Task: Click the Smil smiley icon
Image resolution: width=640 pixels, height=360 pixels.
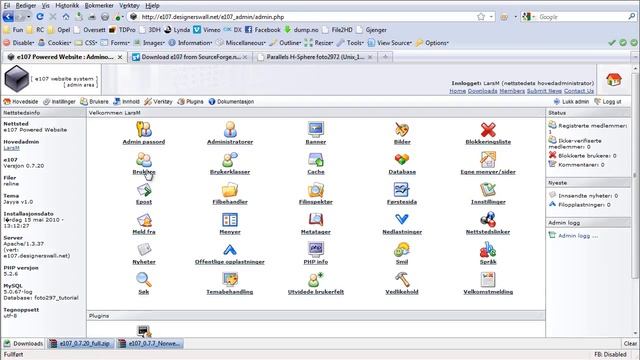Action: (402, 249)
